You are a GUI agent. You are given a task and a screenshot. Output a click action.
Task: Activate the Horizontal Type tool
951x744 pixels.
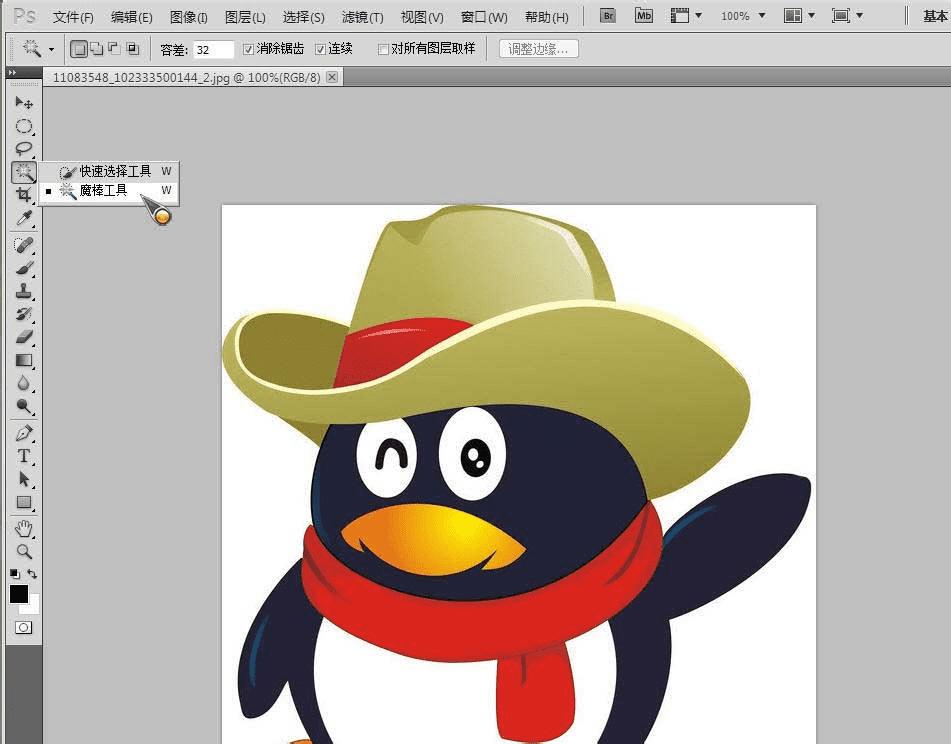24,456
